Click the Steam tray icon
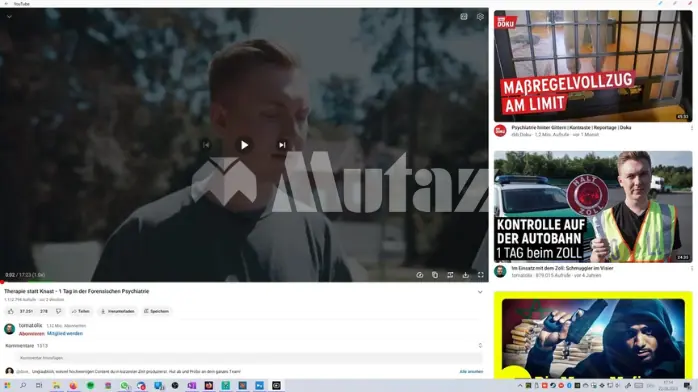Viewport: 698px width, 392px height. 553,385
